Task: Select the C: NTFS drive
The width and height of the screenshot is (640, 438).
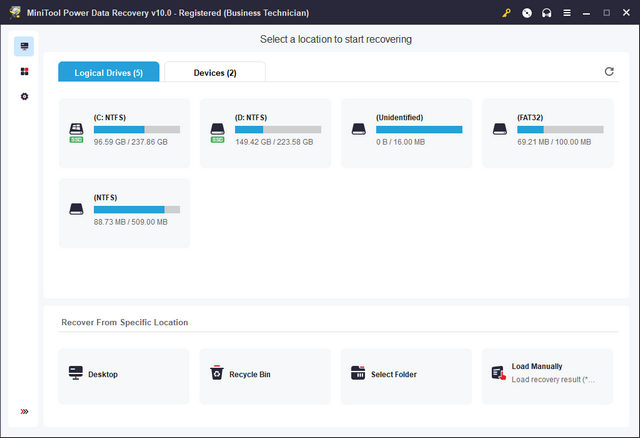Action: (x=124, y=130)
